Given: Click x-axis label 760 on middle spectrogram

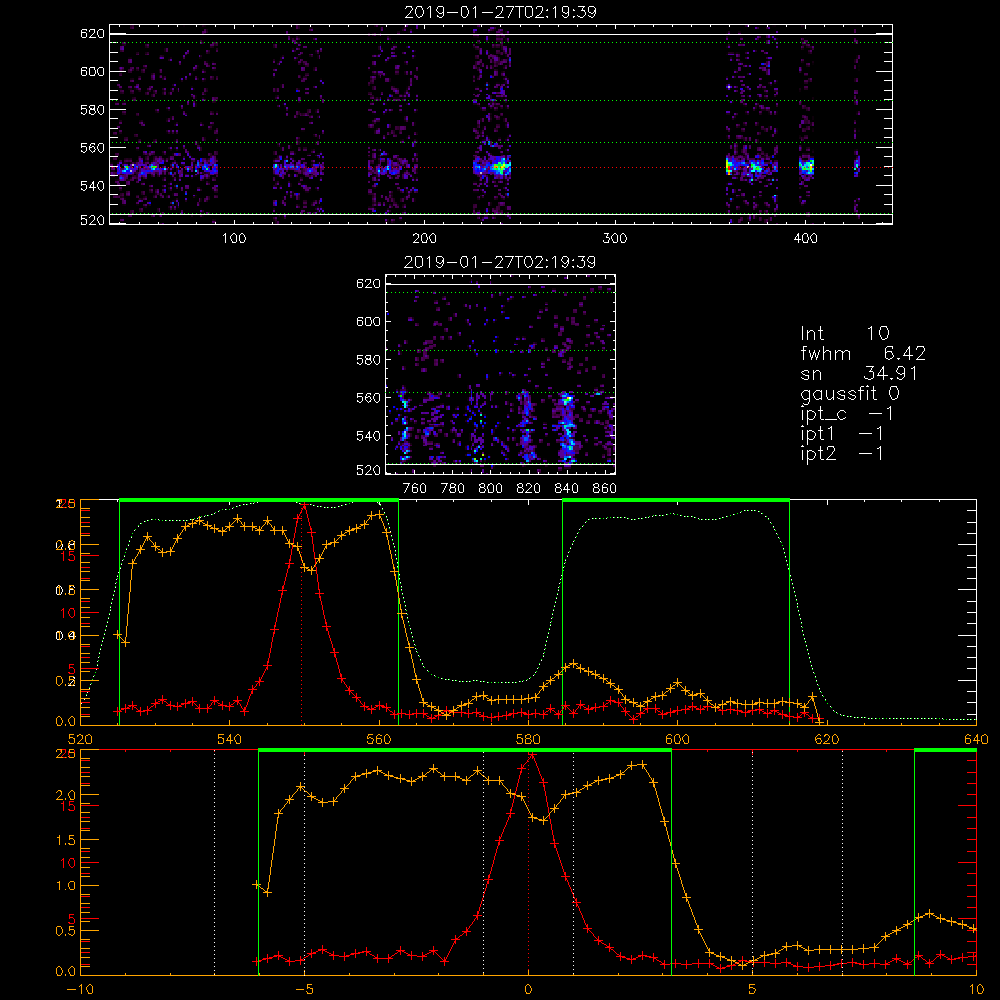Looking at the screenshot, I should coord(415,489).
